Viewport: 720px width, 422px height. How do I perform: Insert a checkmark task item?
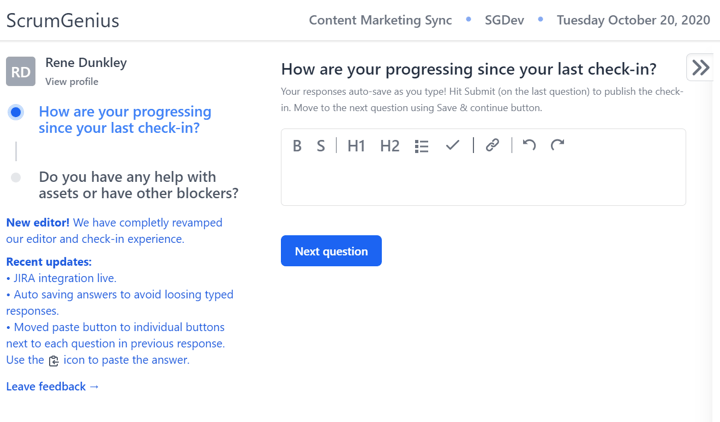coord(453,146)
